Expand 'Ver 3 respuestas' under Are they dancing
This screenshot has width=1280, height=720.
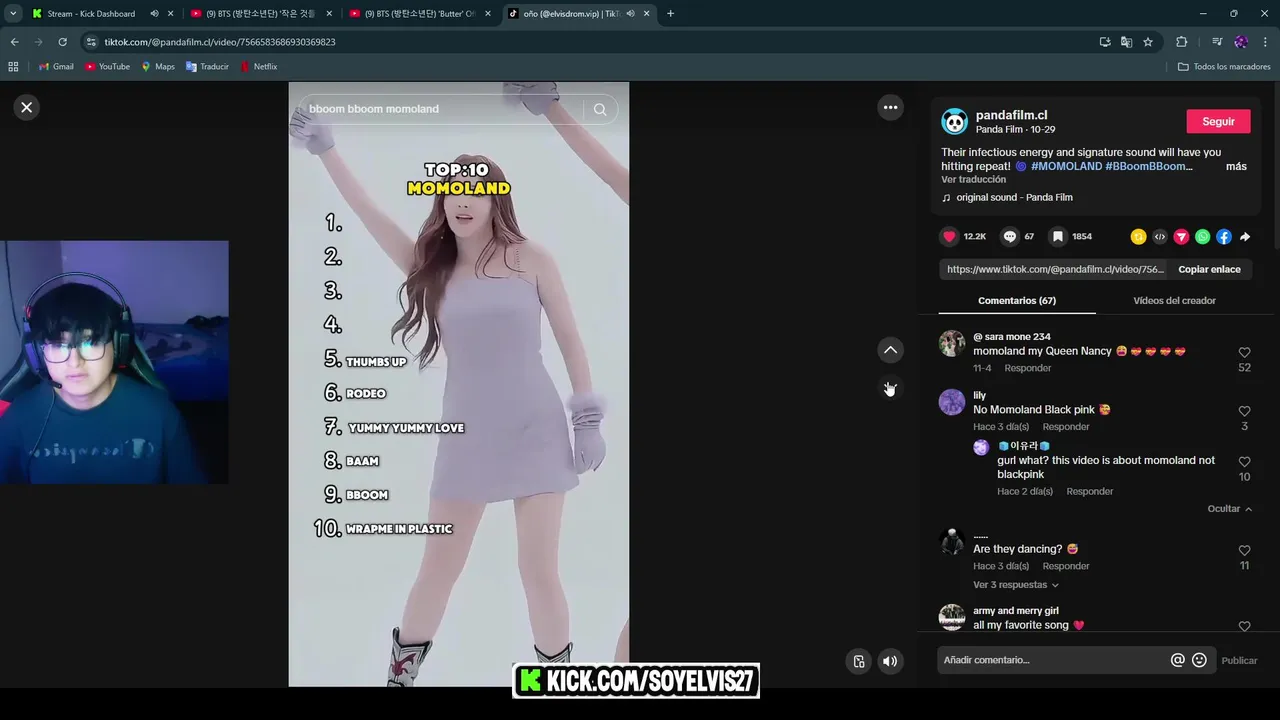coord(1015,585)
